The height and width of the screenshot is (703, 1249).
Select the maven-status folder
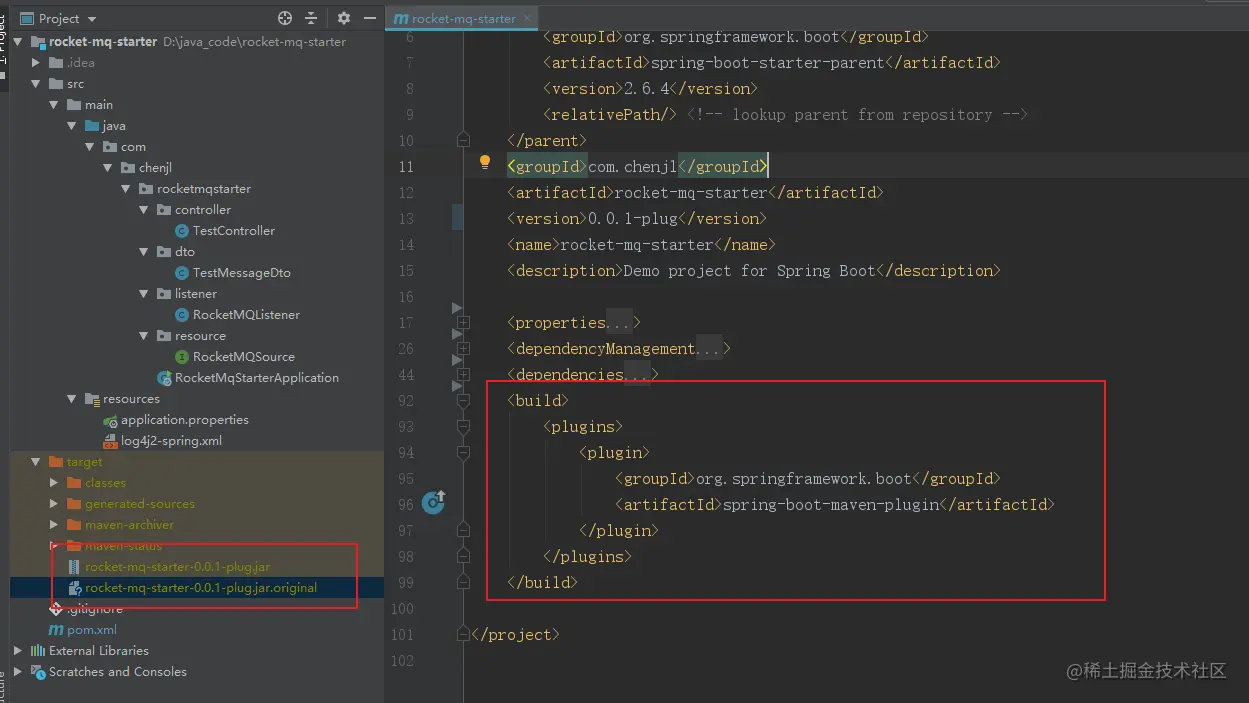click(123, 546)
